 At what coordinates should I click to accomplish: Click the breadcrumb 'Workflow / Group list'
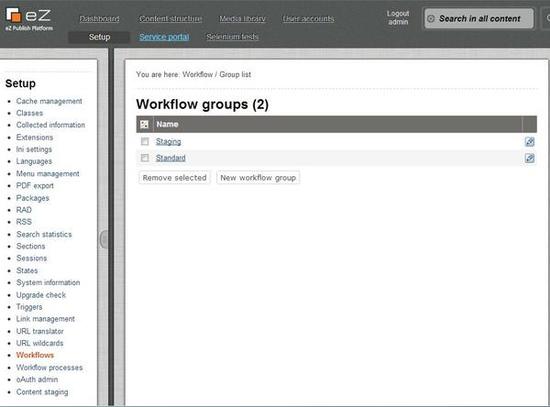coord(216,74)
